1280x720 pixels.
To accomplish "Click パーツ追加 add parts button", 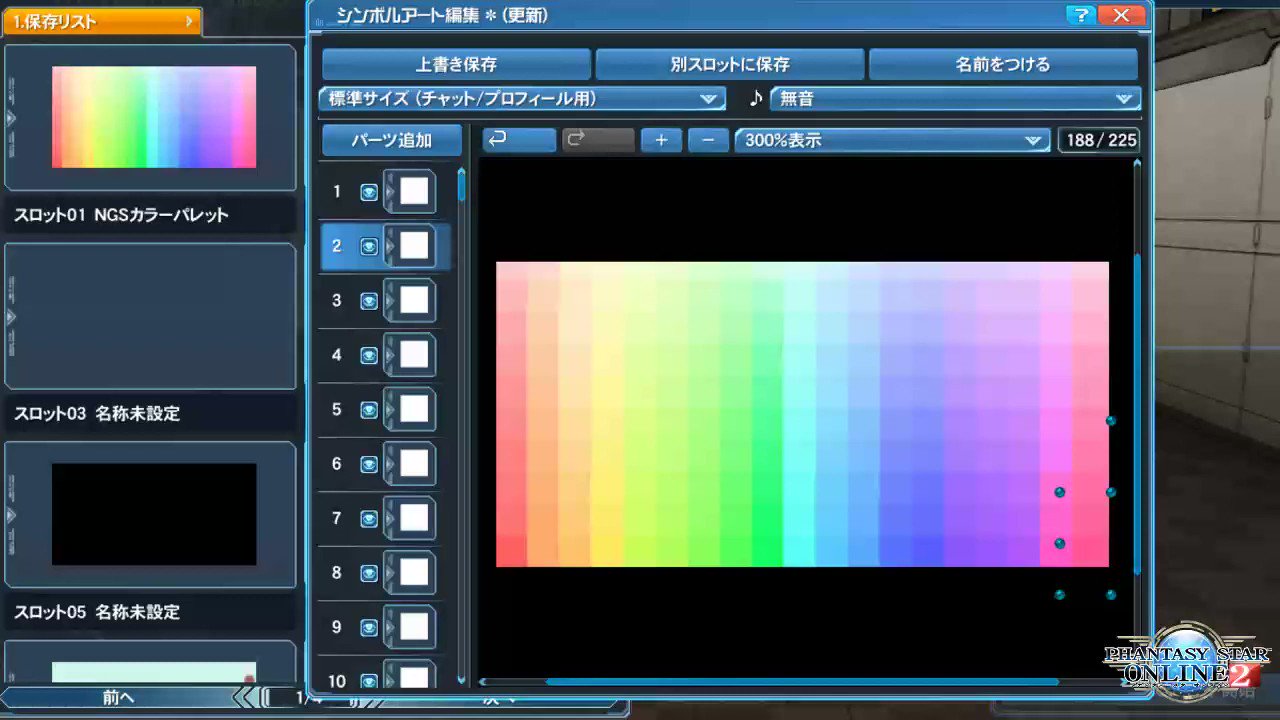I will point(391,140).
